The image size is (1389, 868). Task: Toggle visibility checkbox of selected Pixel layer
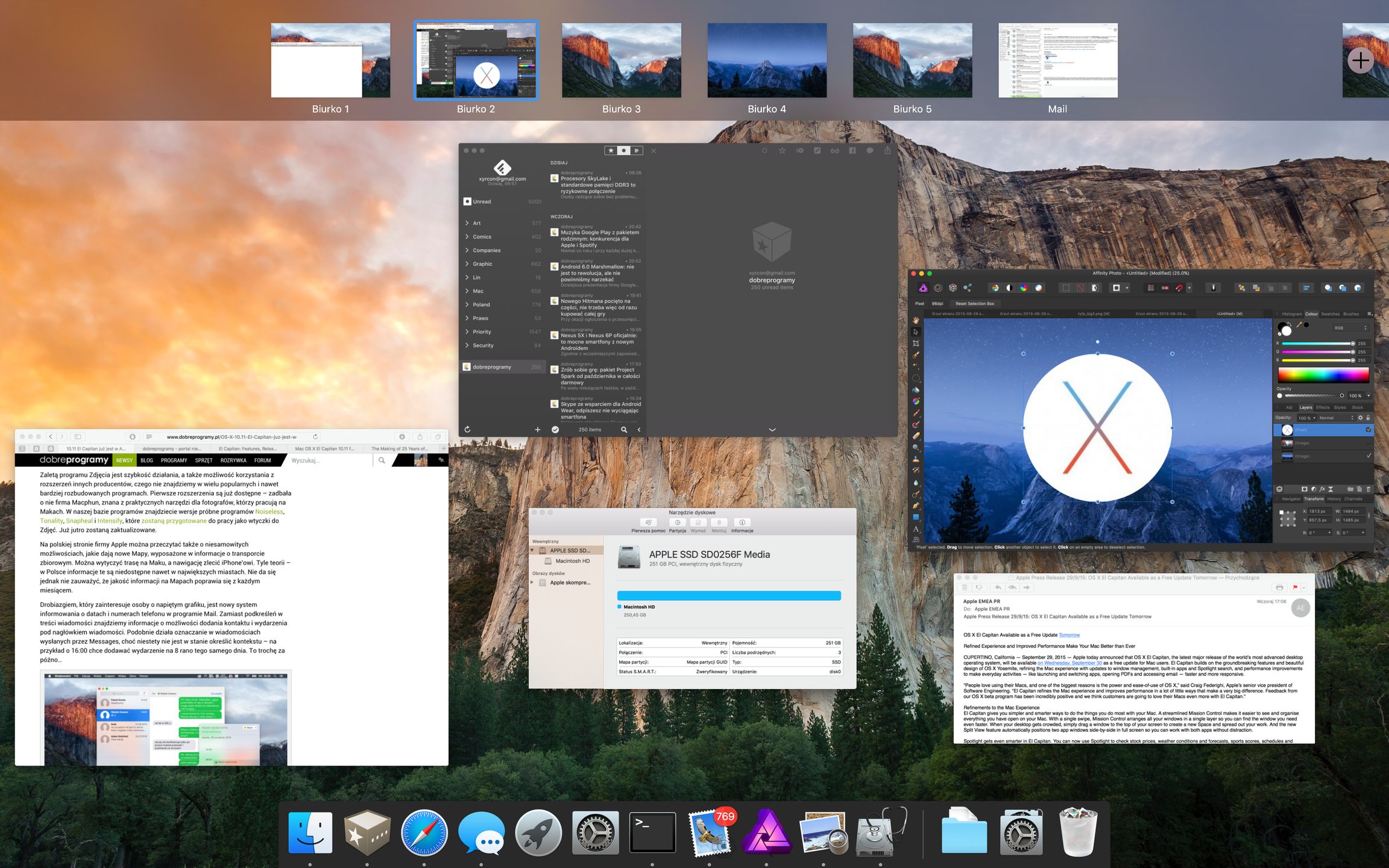[1368, 430]
